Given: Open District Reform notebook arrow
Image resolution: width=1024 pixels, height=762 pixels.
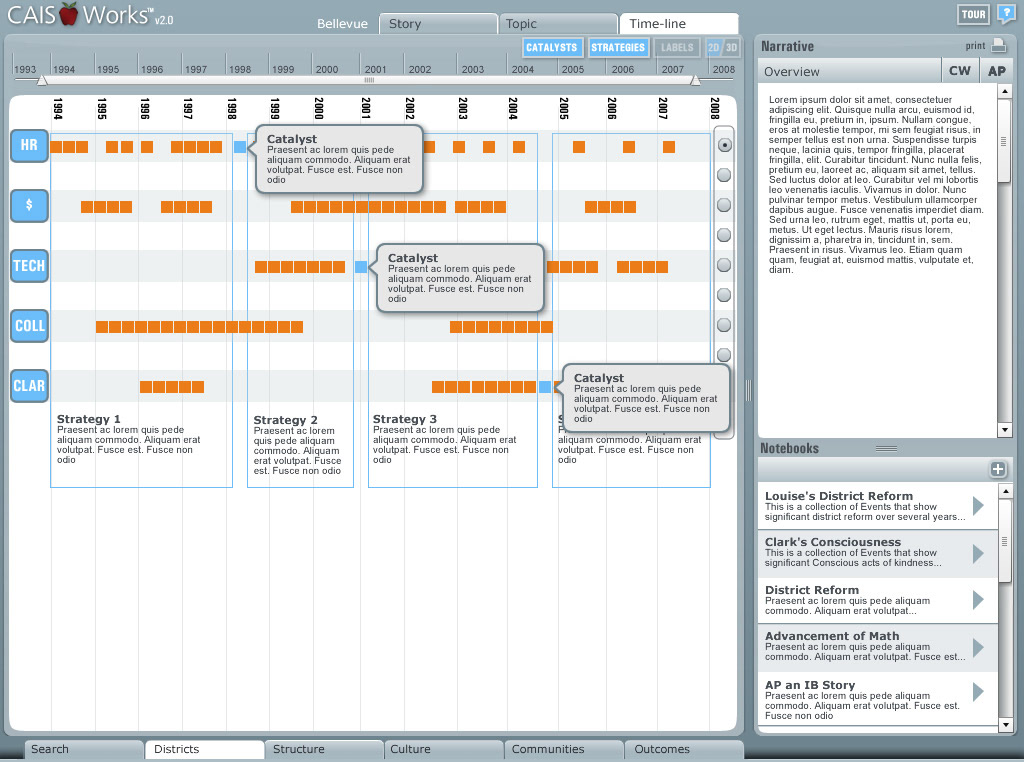Looking at the screenshot, I should point(978,599).
